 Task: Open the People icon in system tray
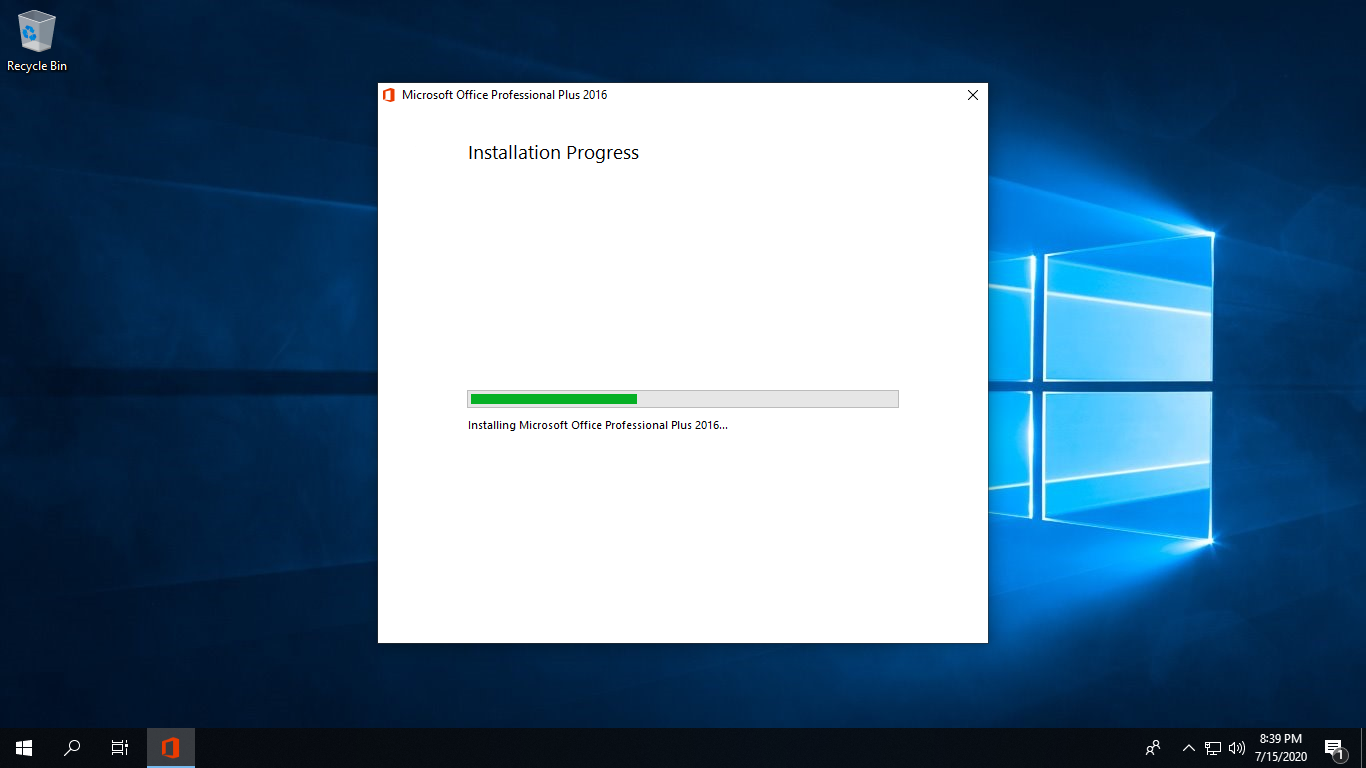click(1153, 748)
